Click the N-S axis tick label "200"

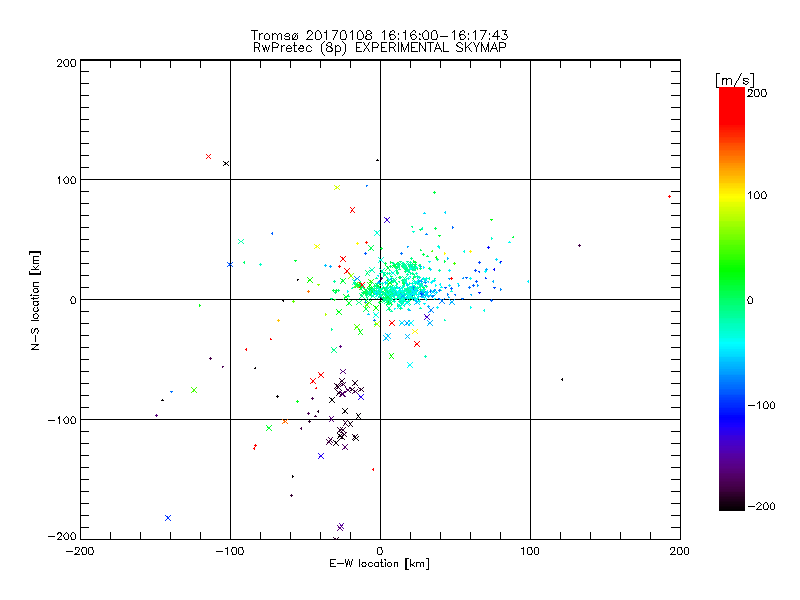[66, 64]
